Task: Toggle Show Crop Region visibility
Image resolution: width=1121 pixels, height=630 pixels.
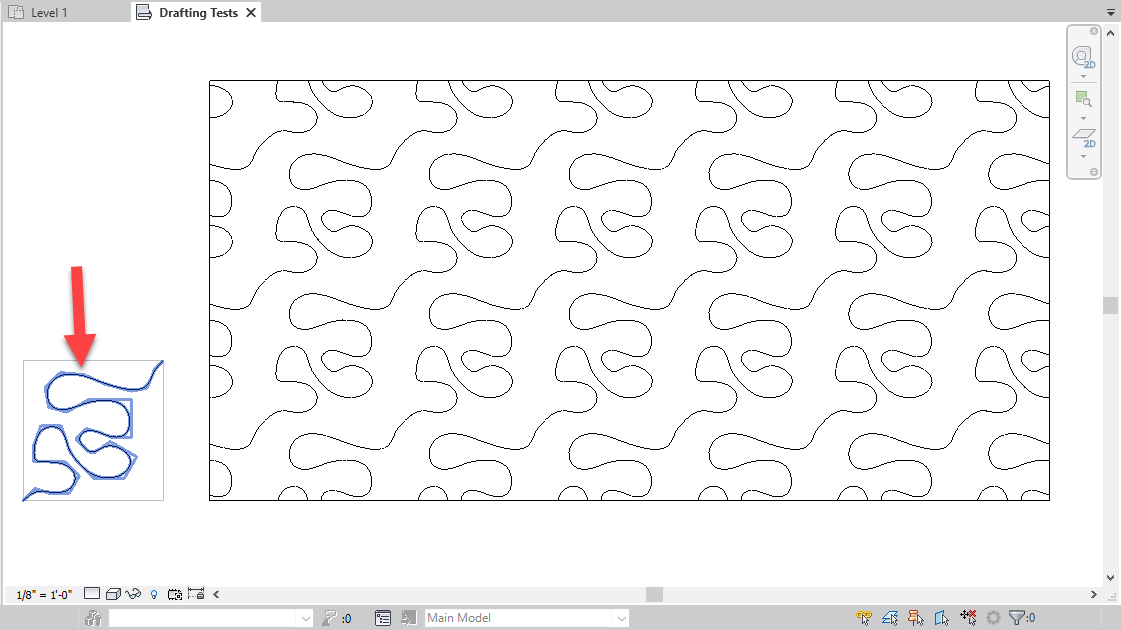Action: (x=197, y=593)
